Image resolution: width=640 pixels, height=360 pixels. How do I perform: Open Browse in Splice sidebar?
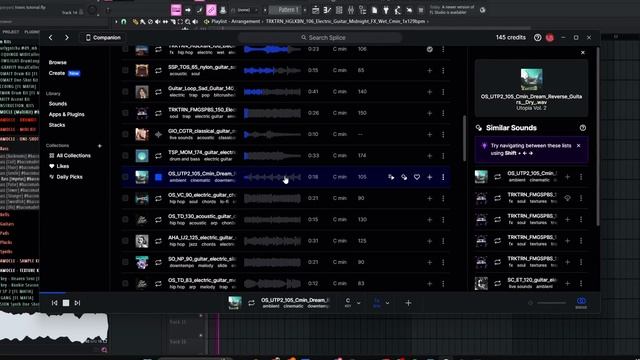tap(58, 62)
